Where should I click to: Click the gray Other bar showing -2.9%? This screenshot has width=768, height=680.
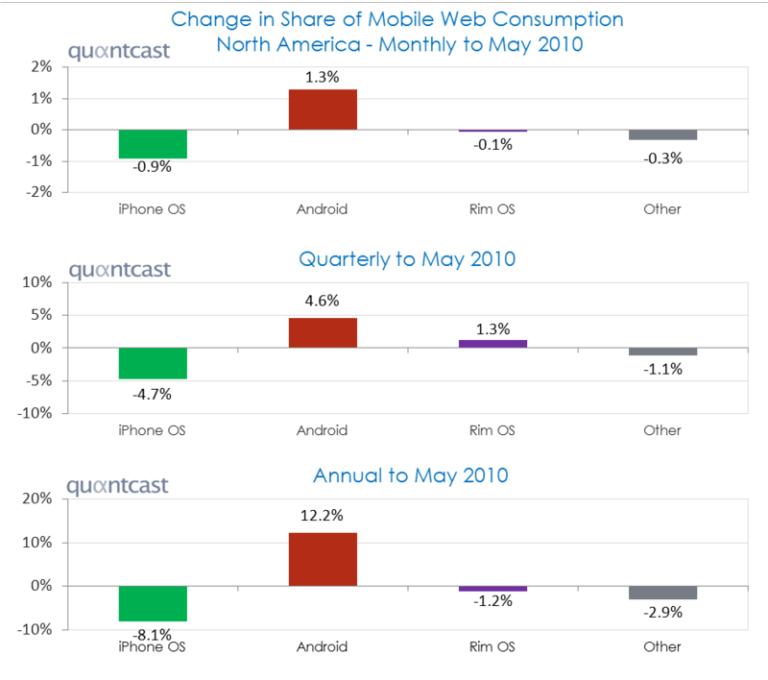coord(662,592)
